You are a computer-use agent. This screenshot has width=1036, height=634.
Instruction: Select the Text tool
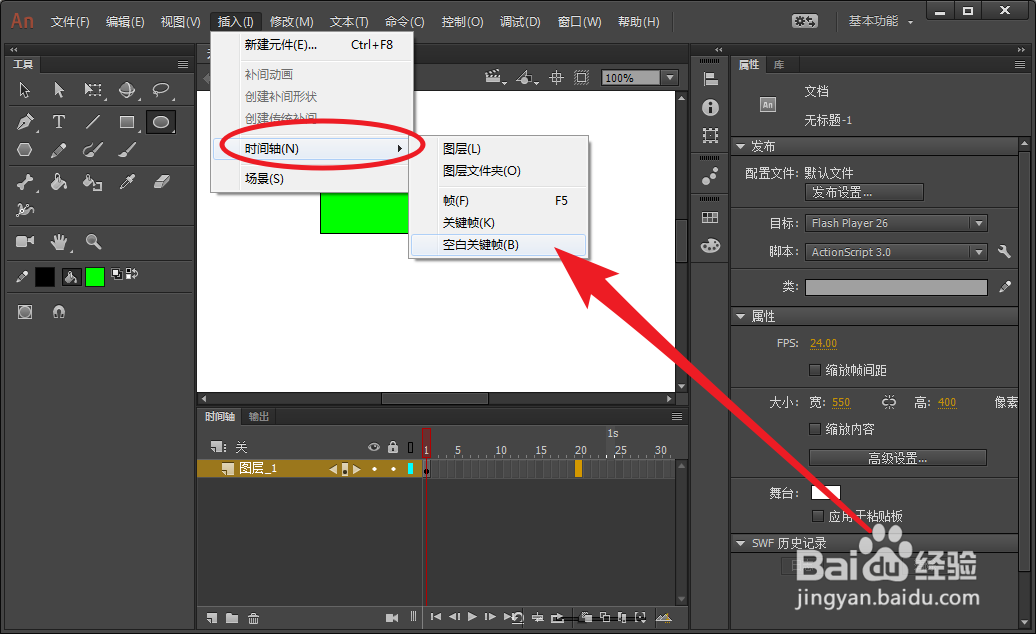(x=58, y=121)
